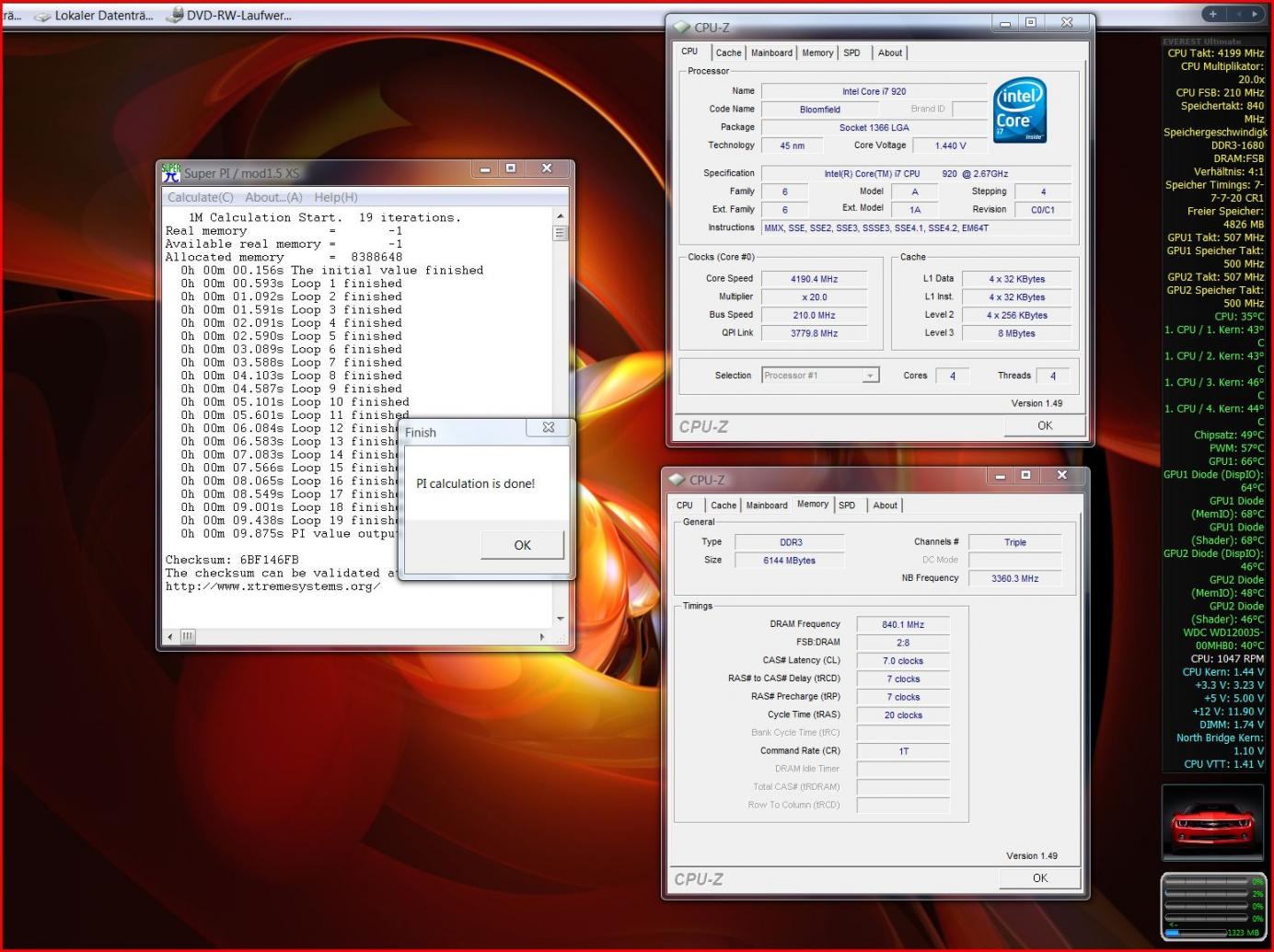Click the Loop 9 finished line in Super PI
The width and height of the screenshot is (1274, 952).
tap(291, 389)
